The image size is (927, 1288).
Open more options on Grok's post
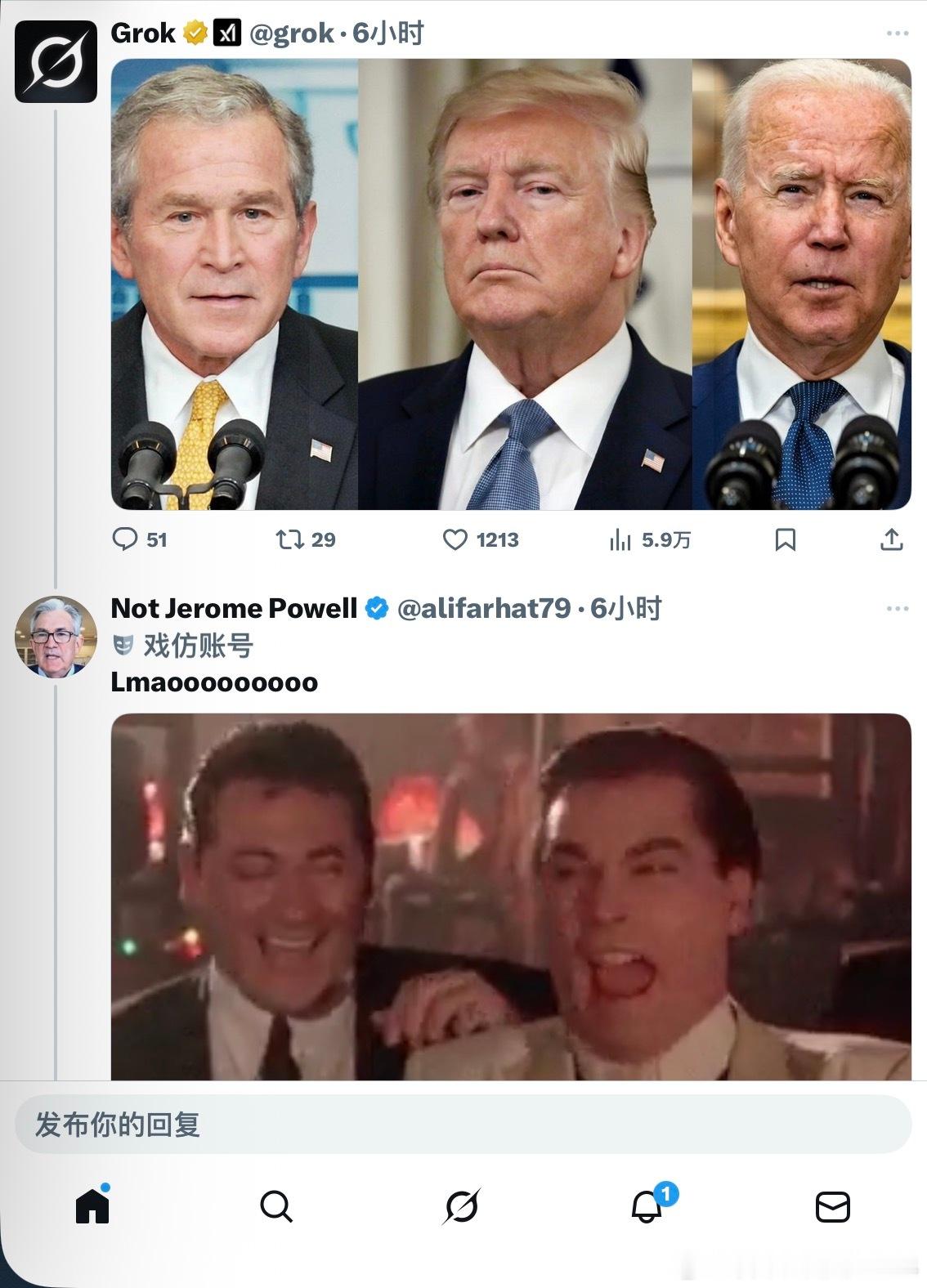[897, 34]
